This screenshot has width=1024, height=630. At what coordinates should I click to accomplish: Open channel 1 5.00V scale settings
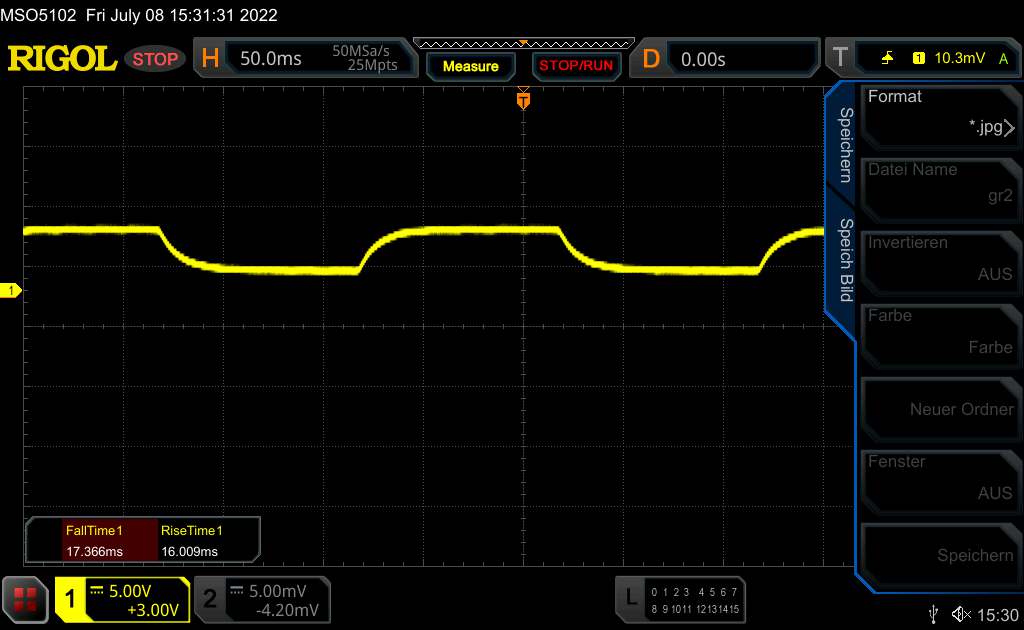(130, 591)
